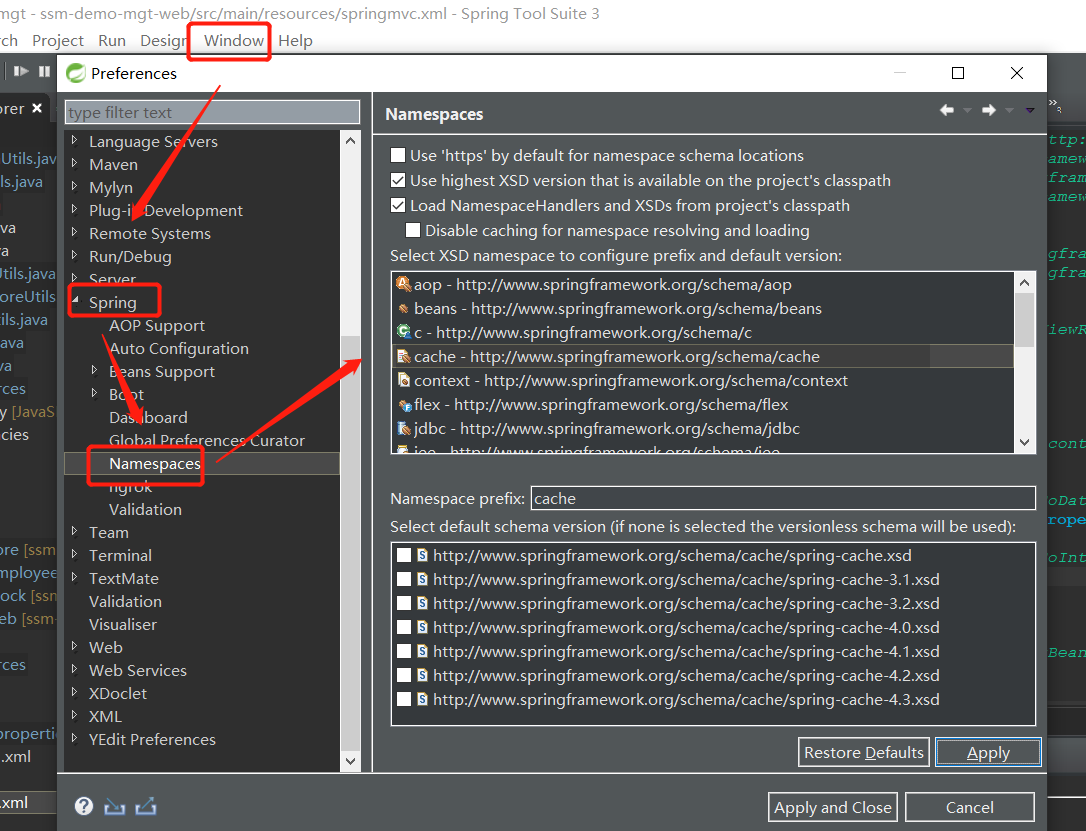Click the spring-cache.xsd schema icon
The image size is (1086, 831).
tap(422, 555)
